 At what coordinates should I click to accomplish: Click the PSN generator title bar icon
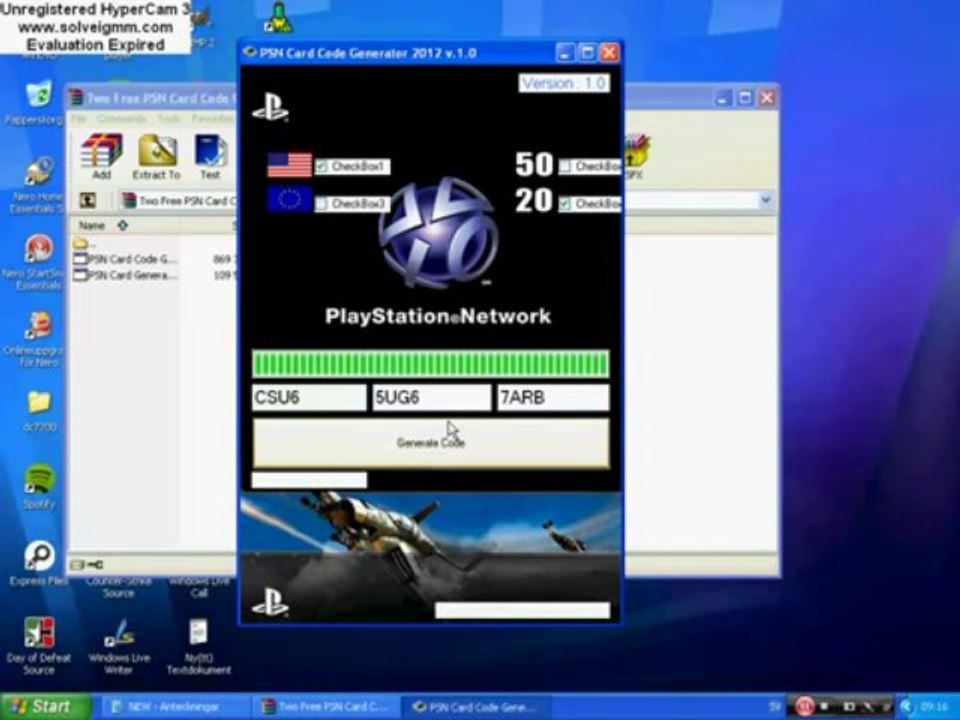pyautogui.click(x=249, y=53)
